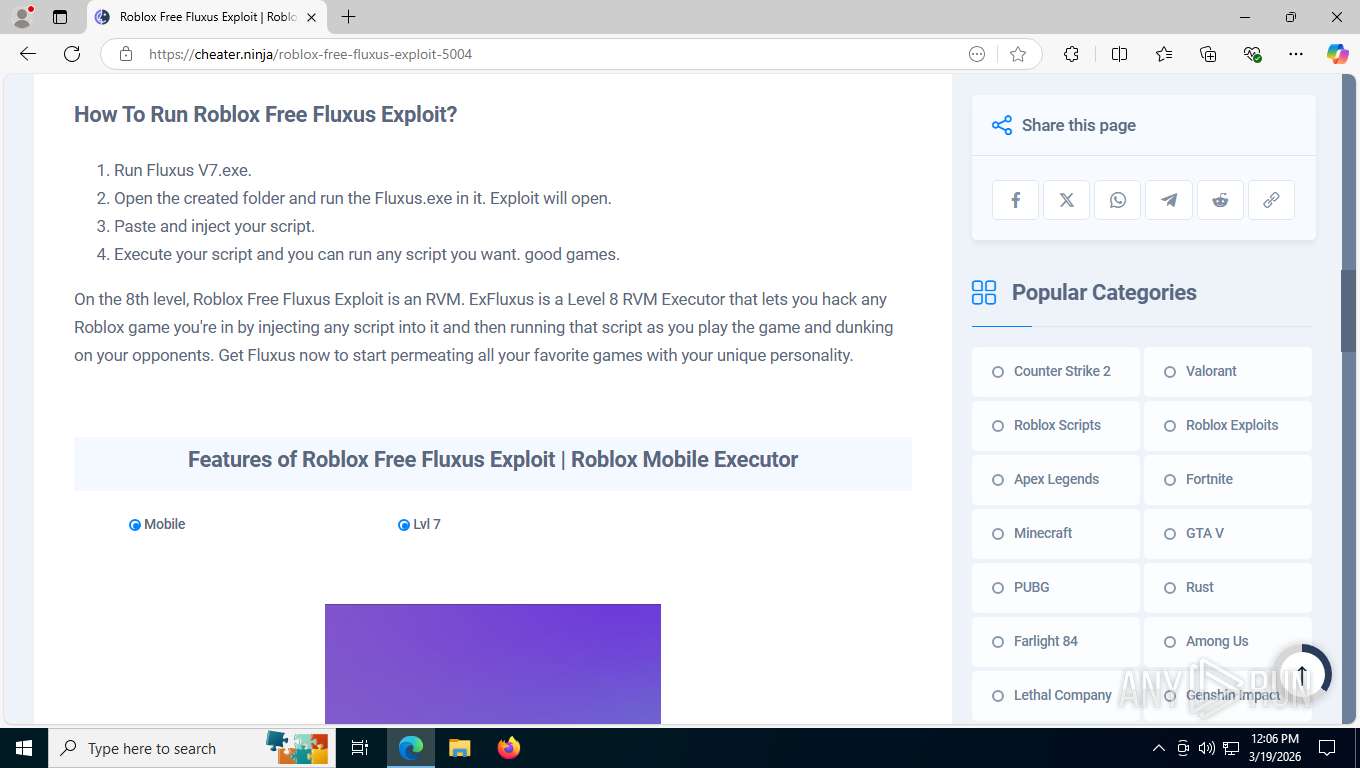This screenshot has width=1360, height=768.
Task: Open Task View on taskbar
Action: (360, 748)
